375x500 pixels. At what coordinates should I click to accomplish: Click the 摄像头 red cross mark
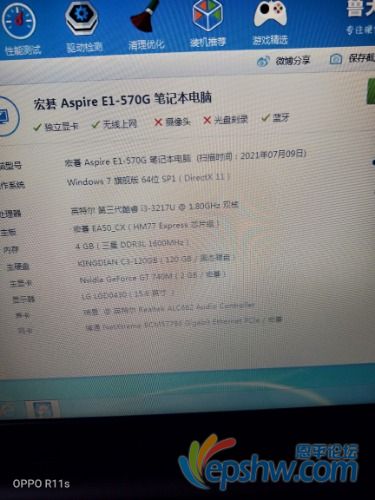click(158, 122)
